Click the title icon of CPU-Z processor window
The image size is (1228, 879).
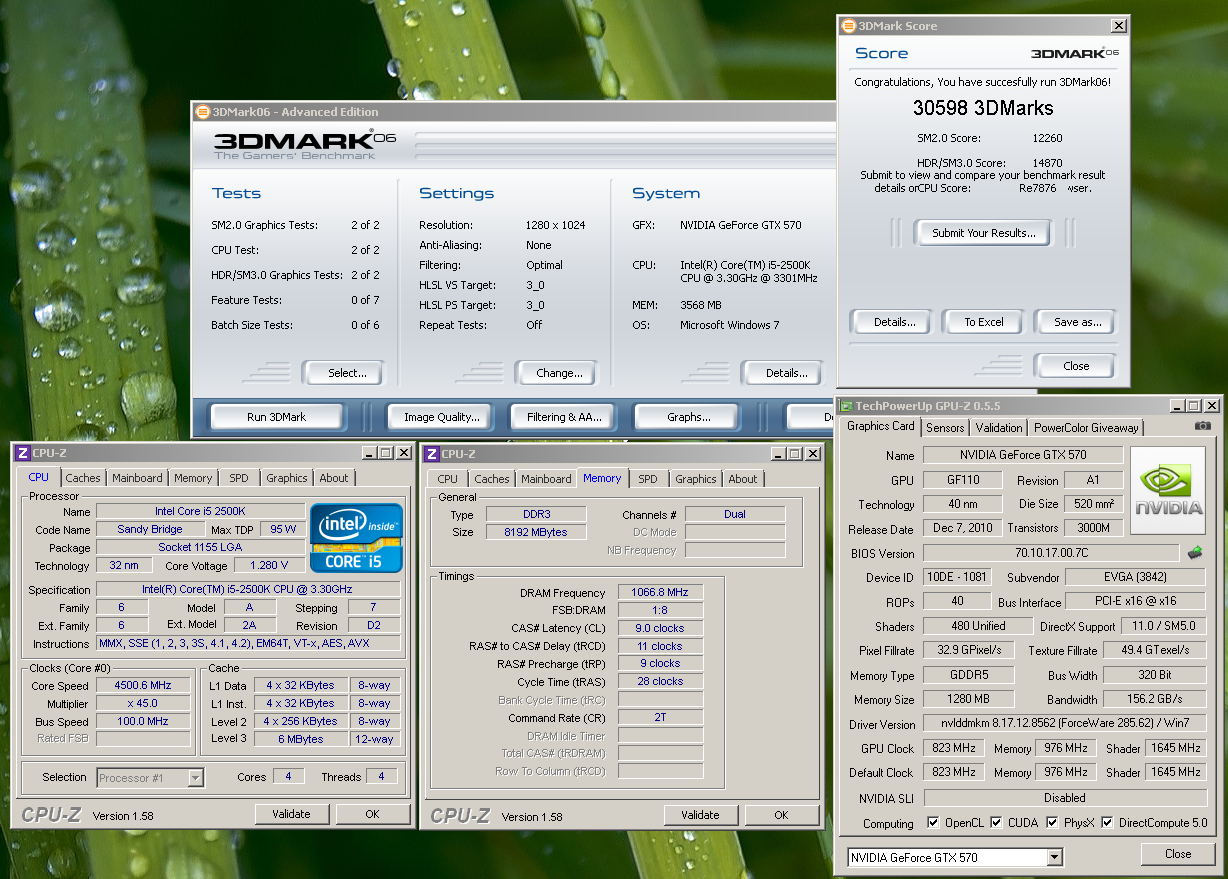tap(23, 453)
